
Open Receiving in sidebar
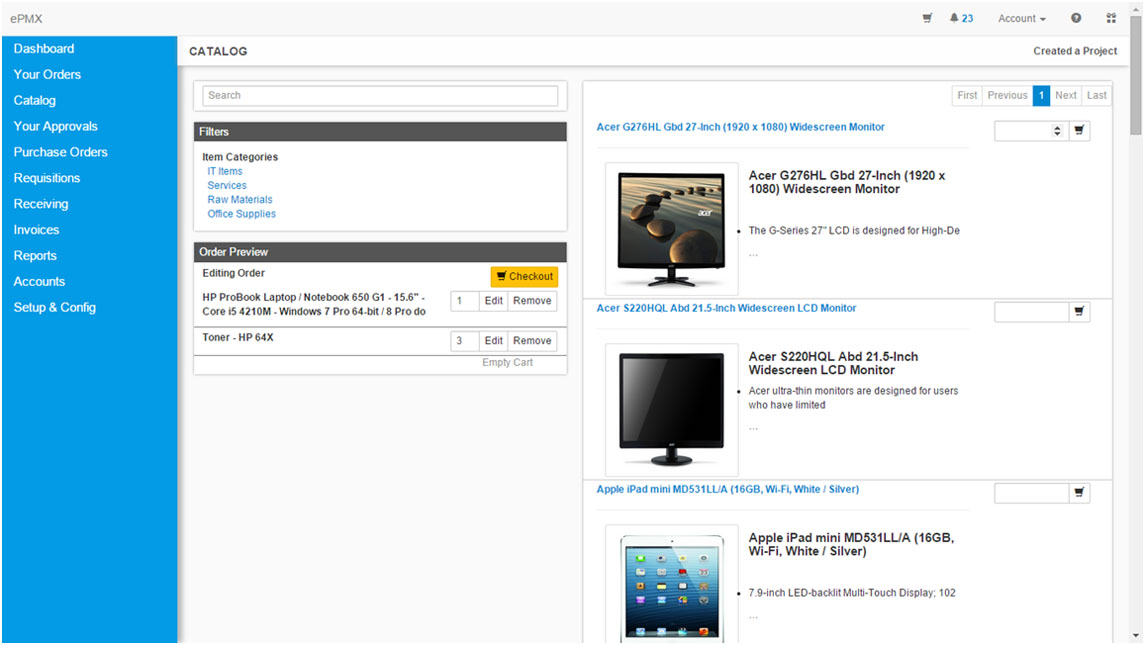click(x=41, y=204)
